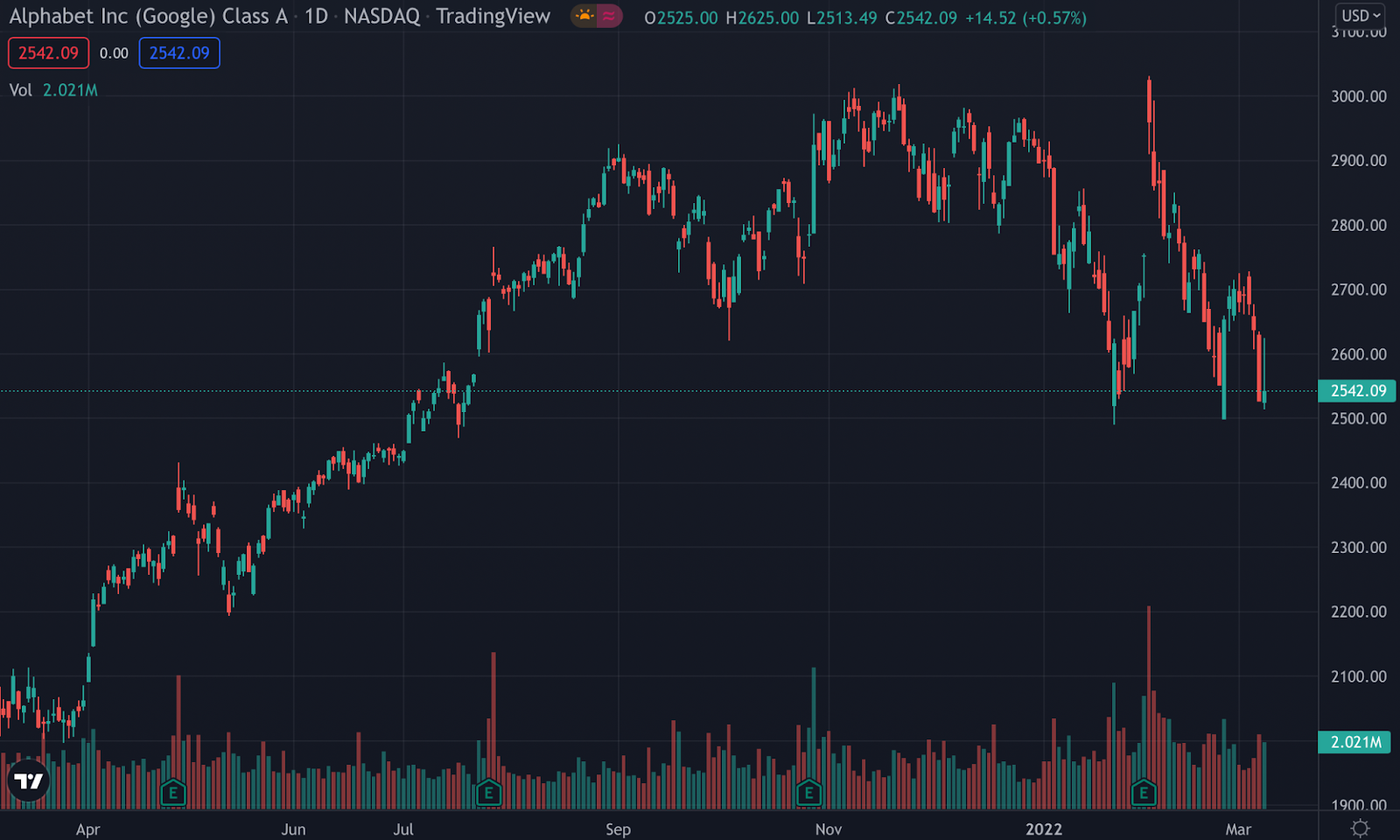This screenshot has height=840, width=1400.
Task: Open chart settings gear on the time axis
Action: point(1360,828)
